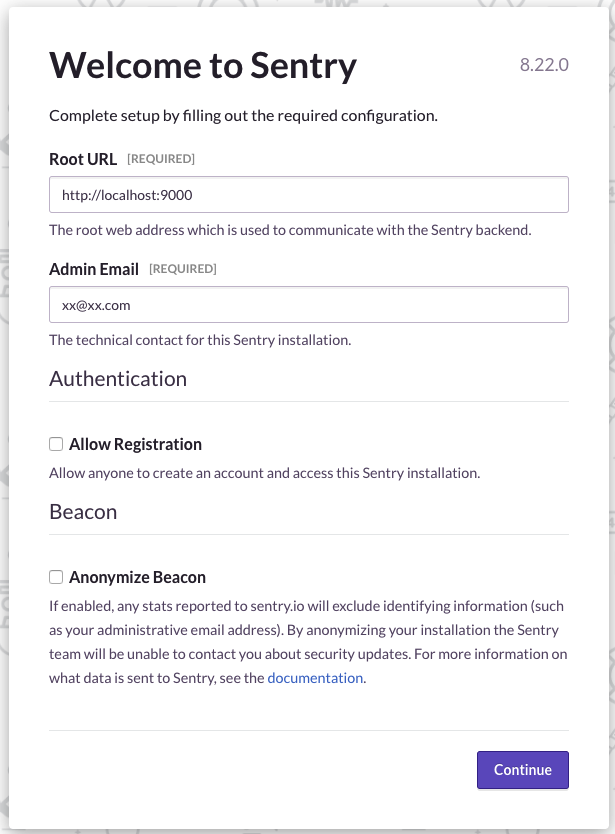Open the documentation link
Image resolution: width=615 pixels, height=834 pixels.
point(315,678)
